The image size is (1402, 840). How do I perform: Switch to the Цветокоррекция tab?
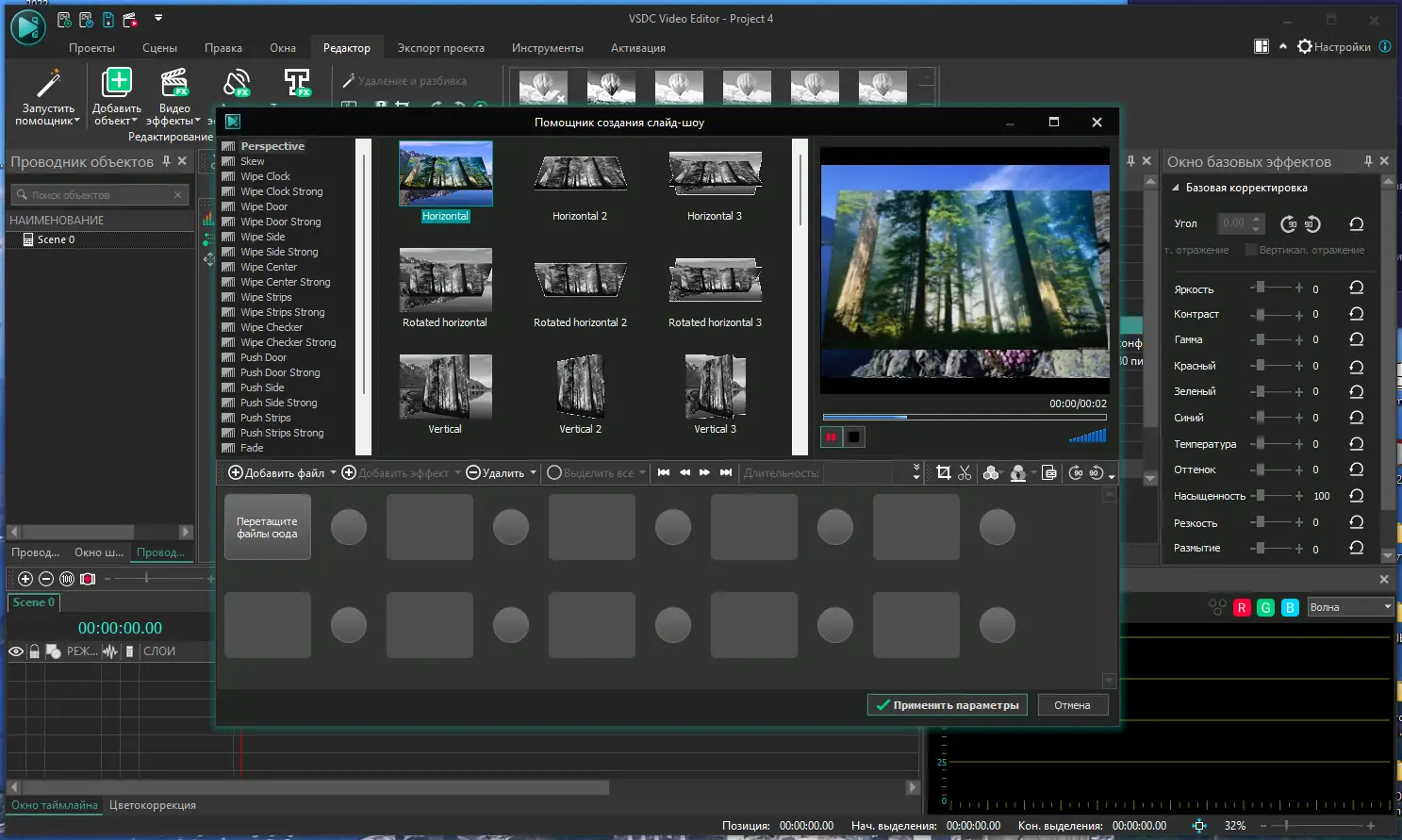click(x=153, y=805)
